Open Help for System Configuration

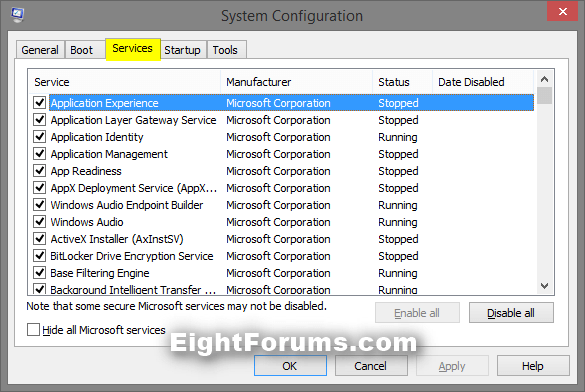pos(533,366)
